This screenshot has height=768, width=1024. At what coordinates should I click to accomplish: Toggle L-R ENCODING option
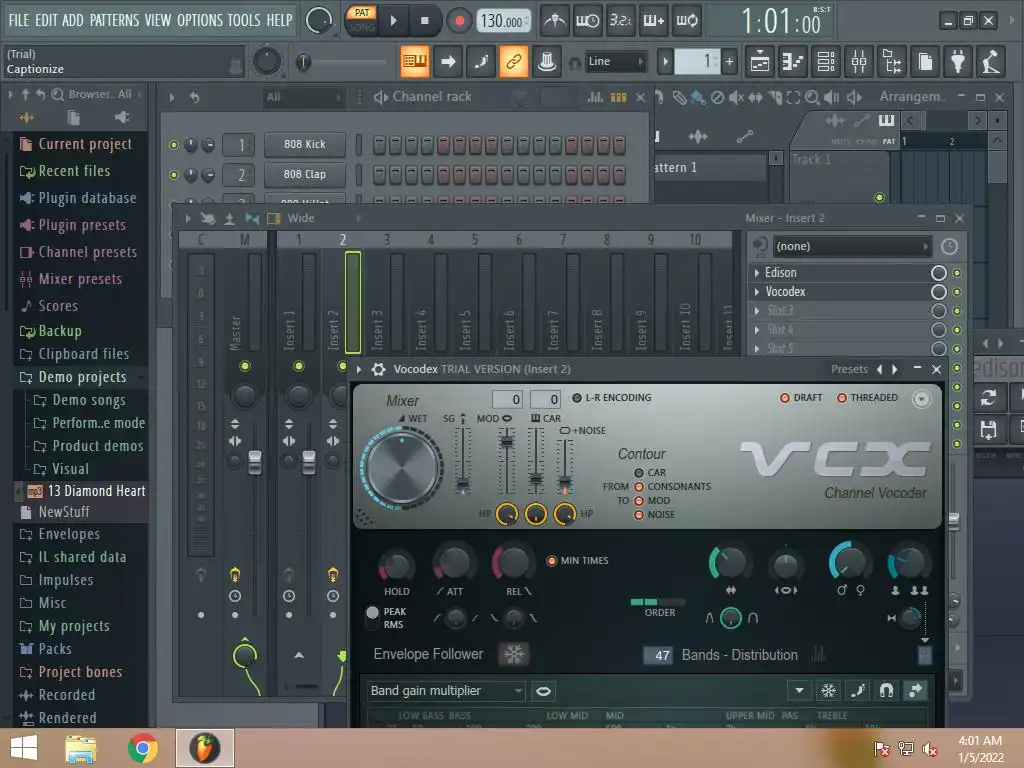612,398
